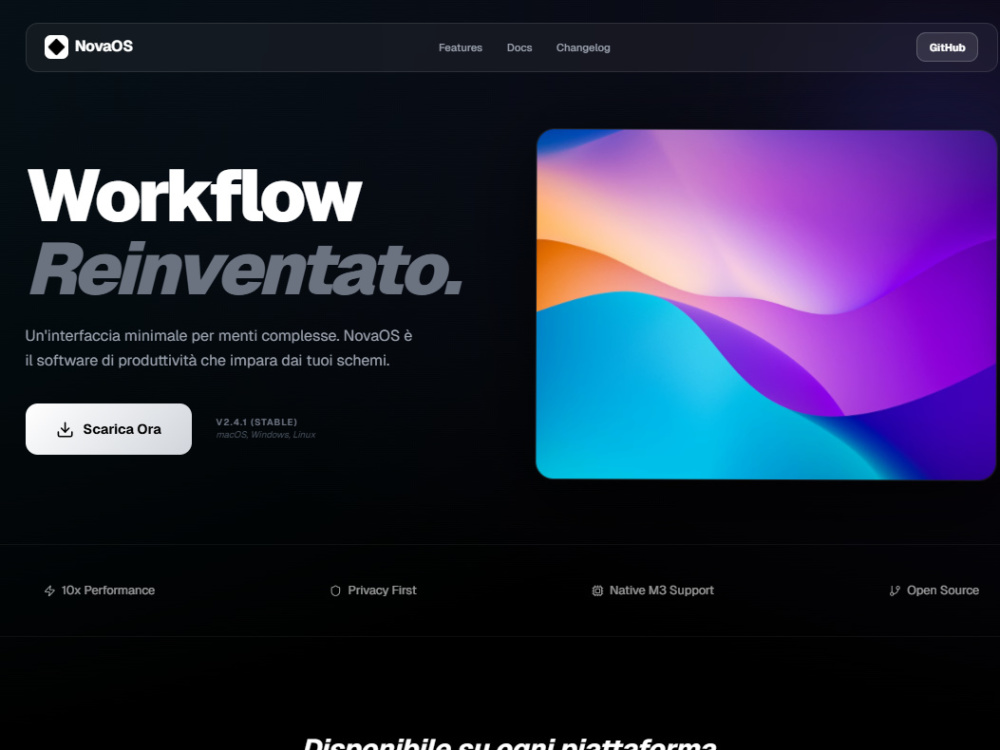
Task: Click the chip icon beside Native M3 Support
Action: point(597,591)
